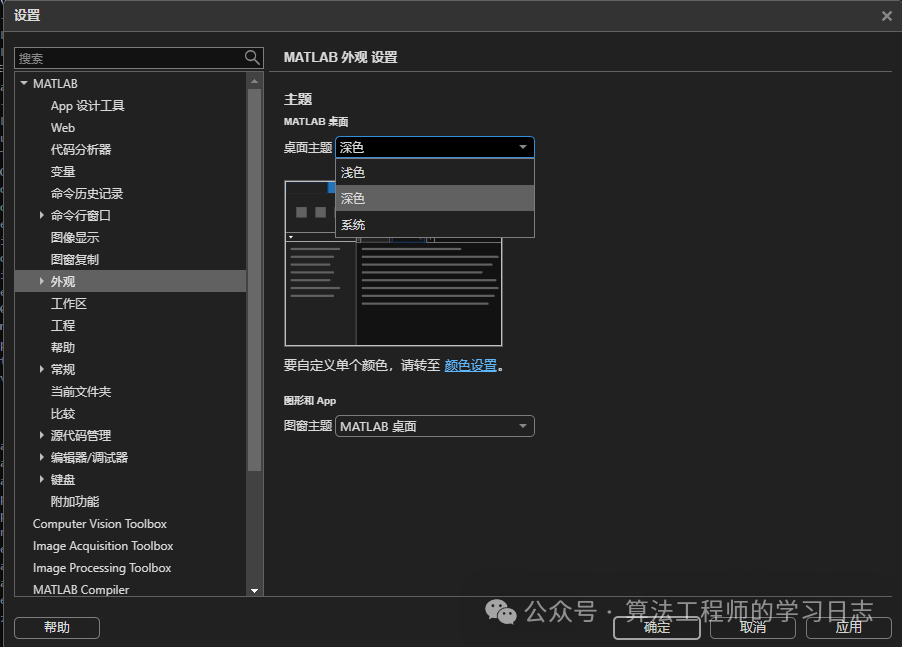
Task: Click the tree scrollbar down arrow
Action: tap(254, 591)
